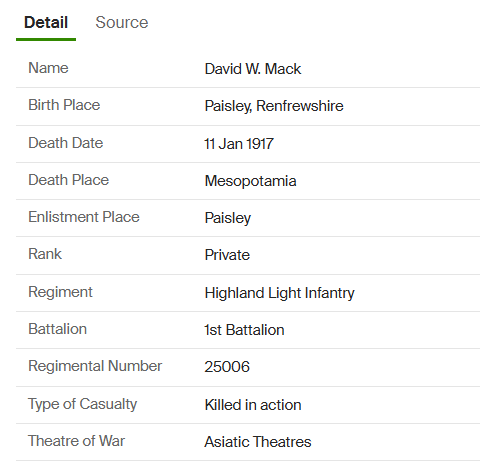Select birth place Paisley, Renfrewshire
The image size is (497, 464).
pos(274,106)
